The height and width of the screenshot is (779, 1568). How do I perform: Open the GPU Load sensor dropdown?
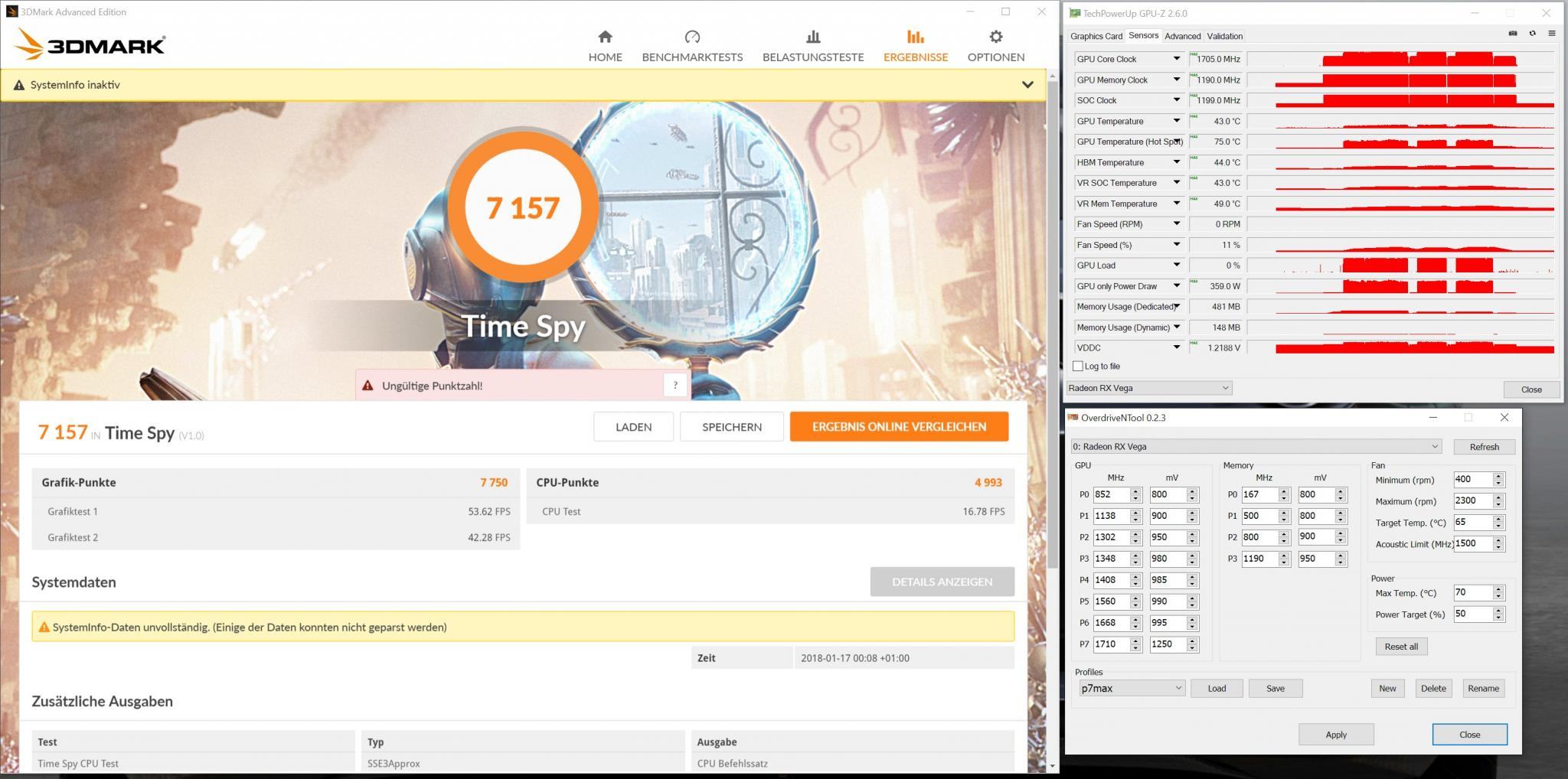coord(1176,266)
